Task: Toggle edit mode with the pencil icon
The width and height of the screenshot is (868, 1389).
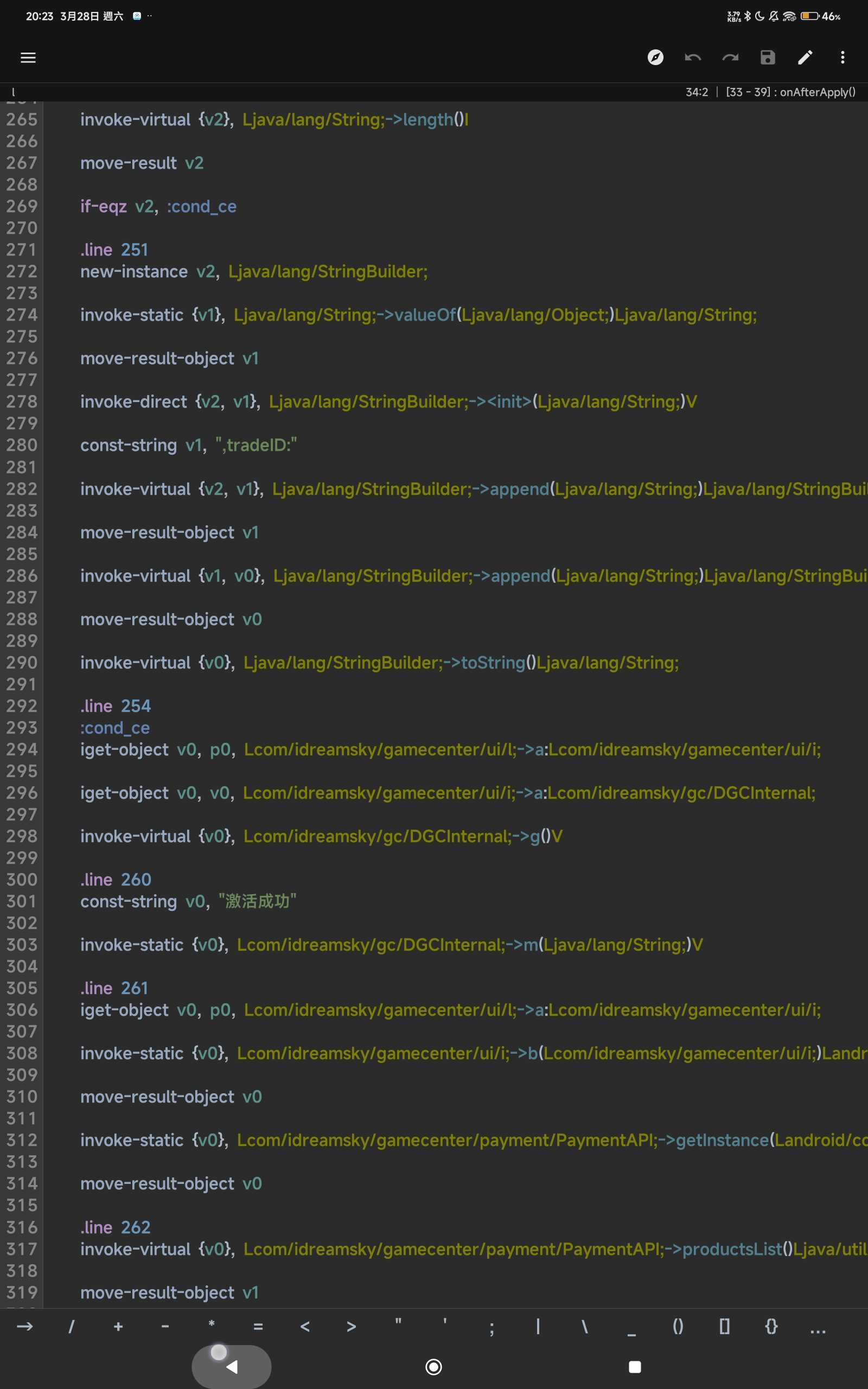Action: (805, 58)
